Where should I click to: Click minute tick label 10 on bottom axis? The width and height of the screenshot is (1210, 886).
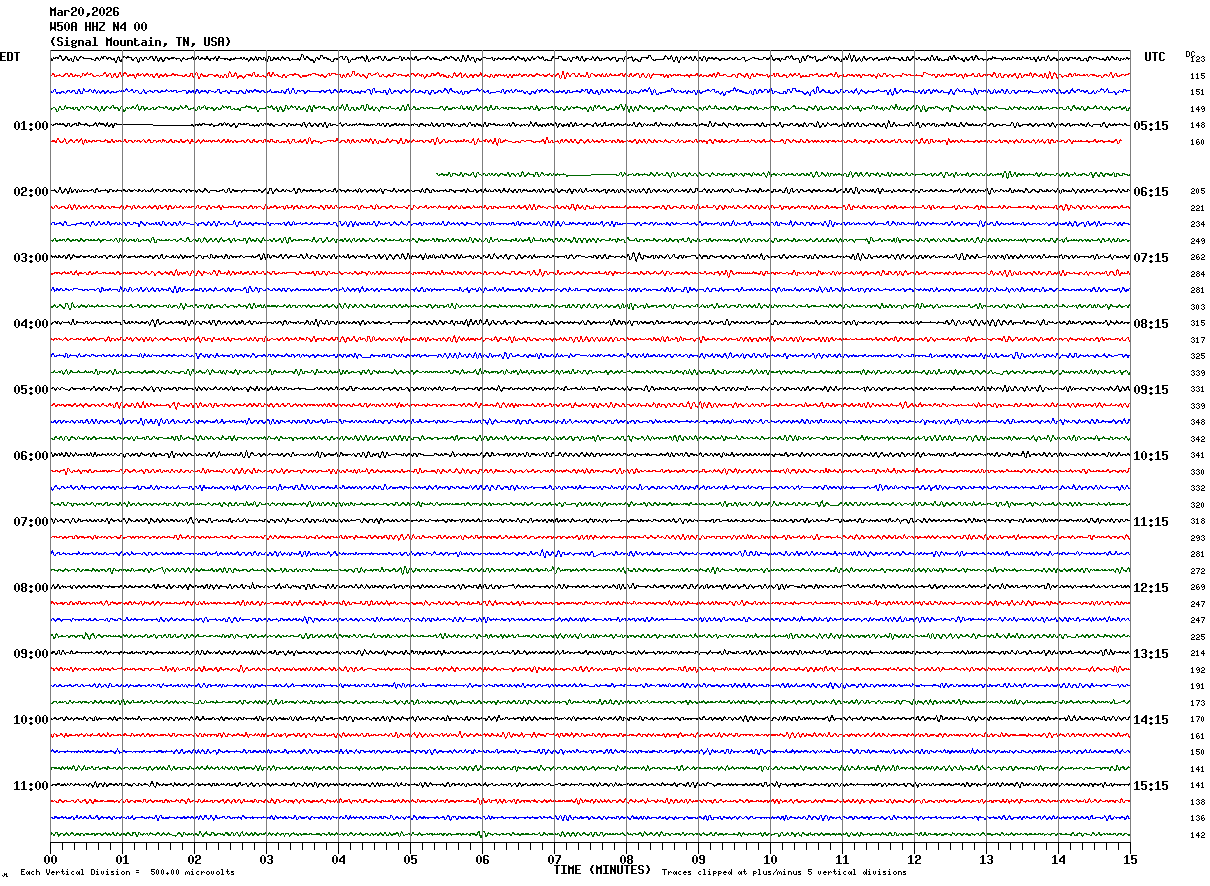coord(770,859)
